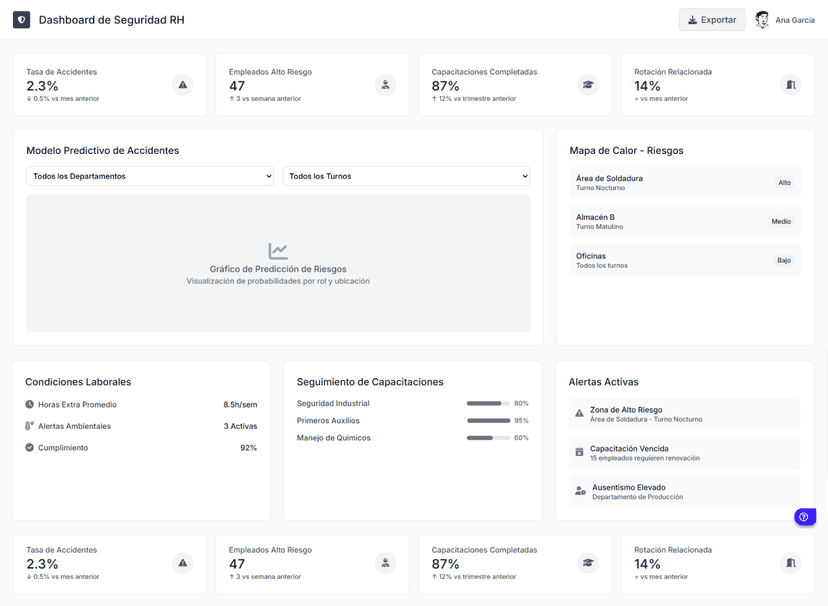Click the Exportar button
Viewport: 828px width, 606px height.
pyautogui.click(x=712, y=20)
